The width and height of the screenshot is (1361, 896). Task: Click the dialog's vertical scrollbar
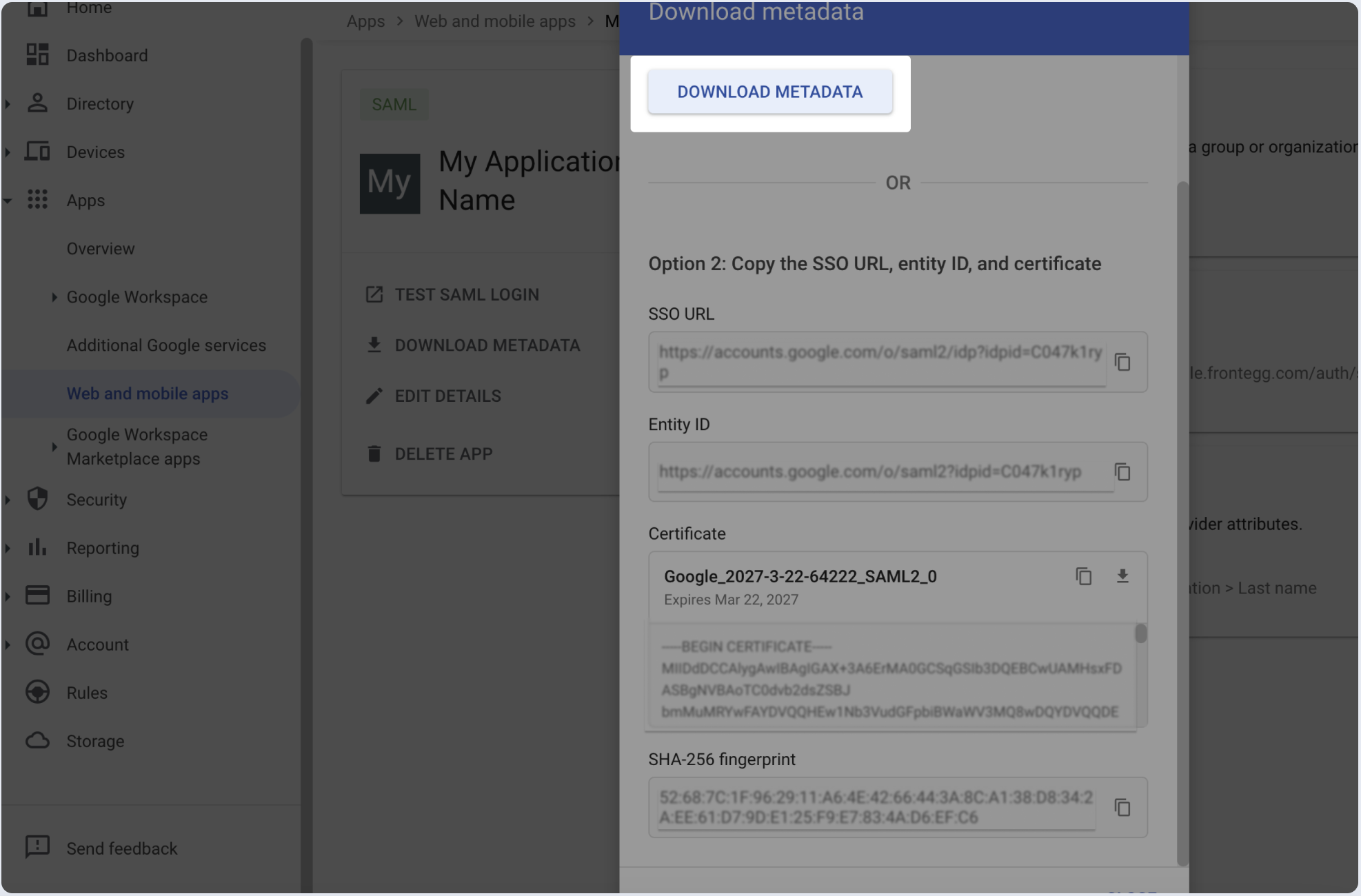tap(1182, 524)
